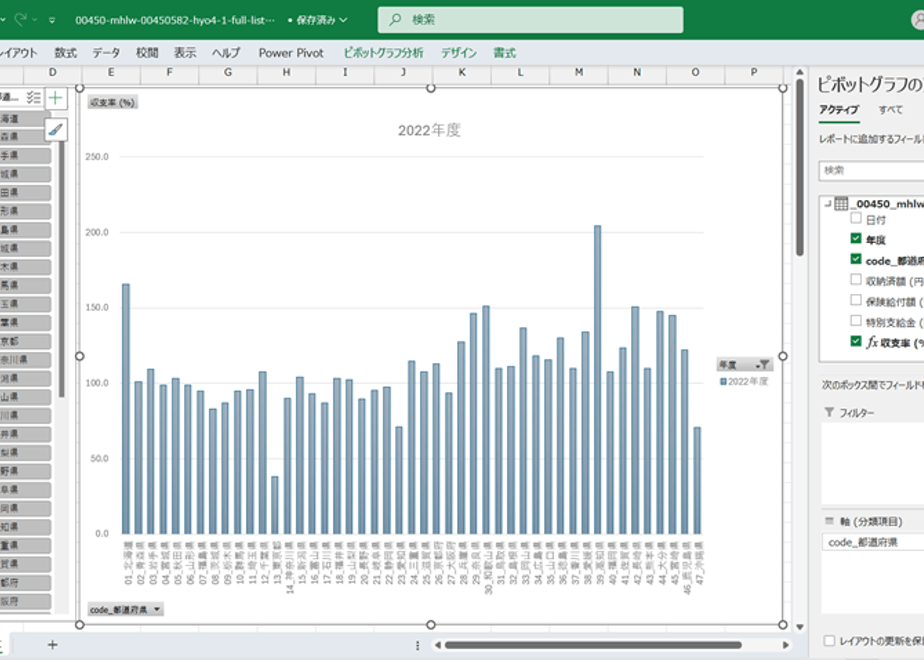The image size is (924, 660).
Task: Select the slicer item ending in 潟県
Action: [x=25, y=378]
